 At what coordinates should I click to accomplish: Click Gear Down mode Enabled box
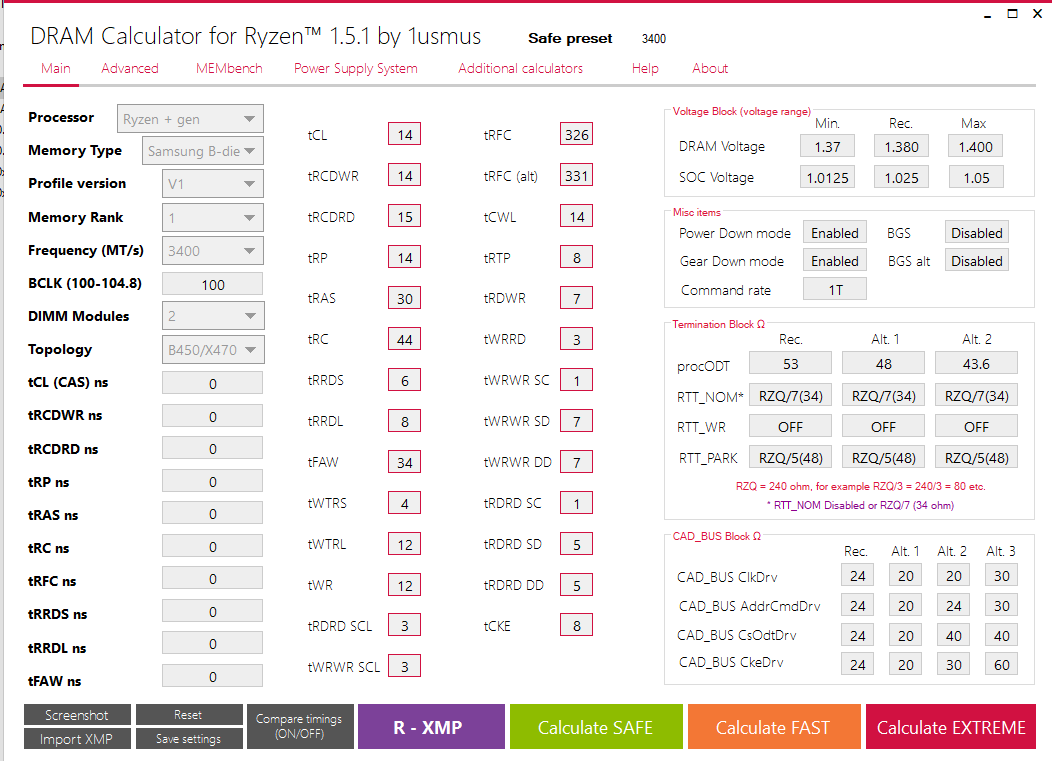(835, 260)
